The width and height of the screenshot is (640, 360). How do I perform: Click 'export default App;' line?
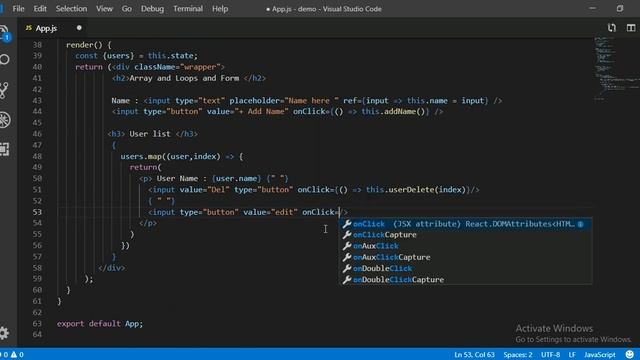pyautogui.click(x=100, y=323)
